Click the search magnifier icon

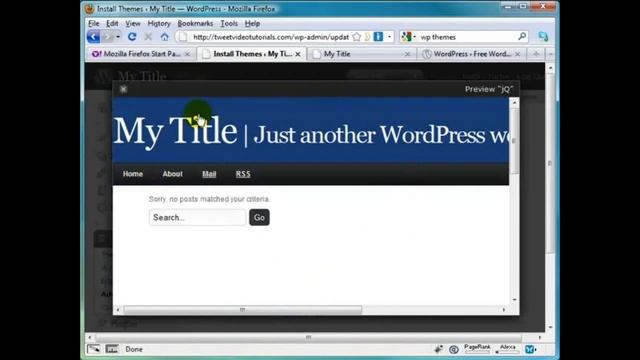click(x=522, y=37)
